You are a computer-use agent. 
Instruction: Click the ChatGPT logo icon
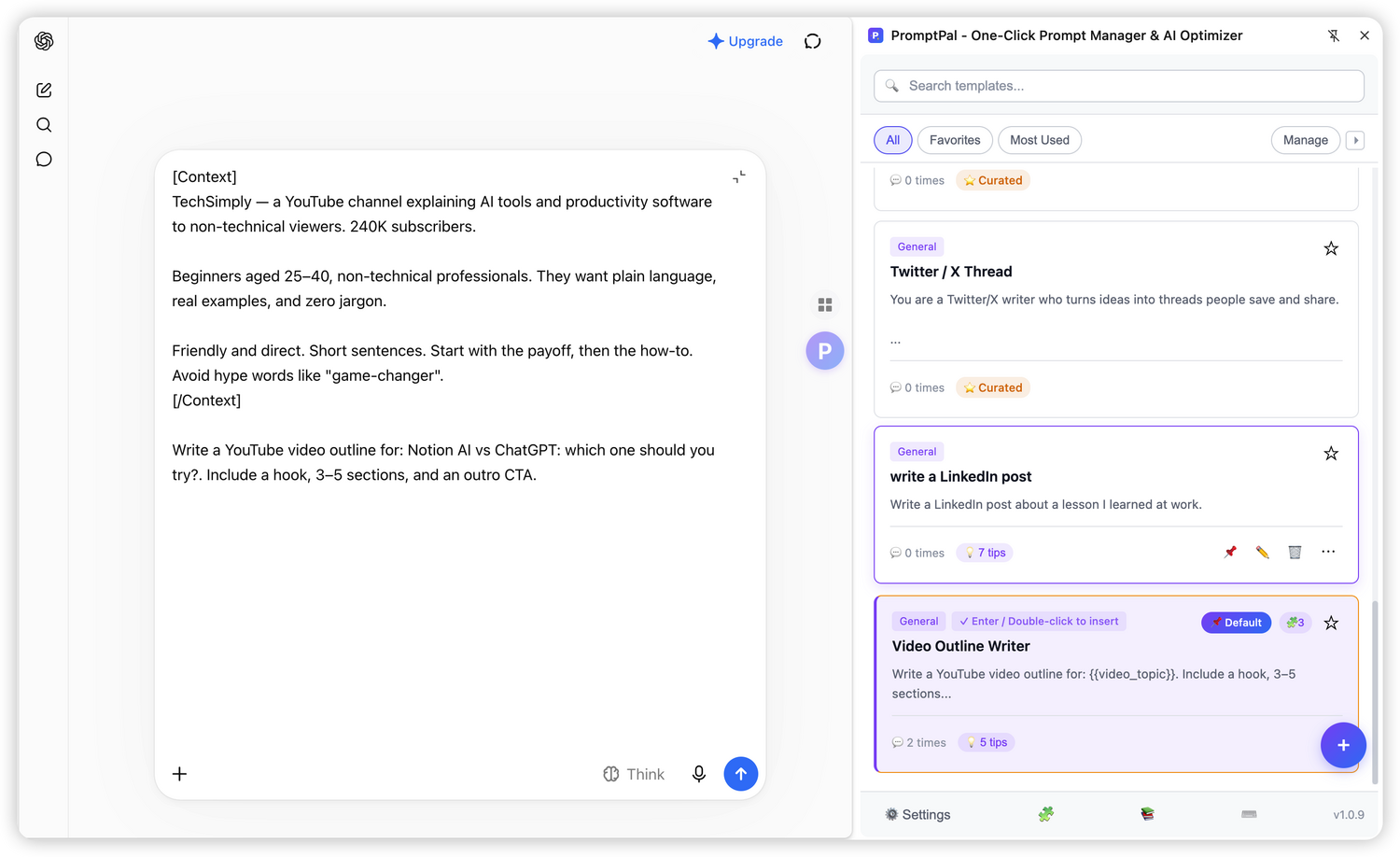pos(44,41)
